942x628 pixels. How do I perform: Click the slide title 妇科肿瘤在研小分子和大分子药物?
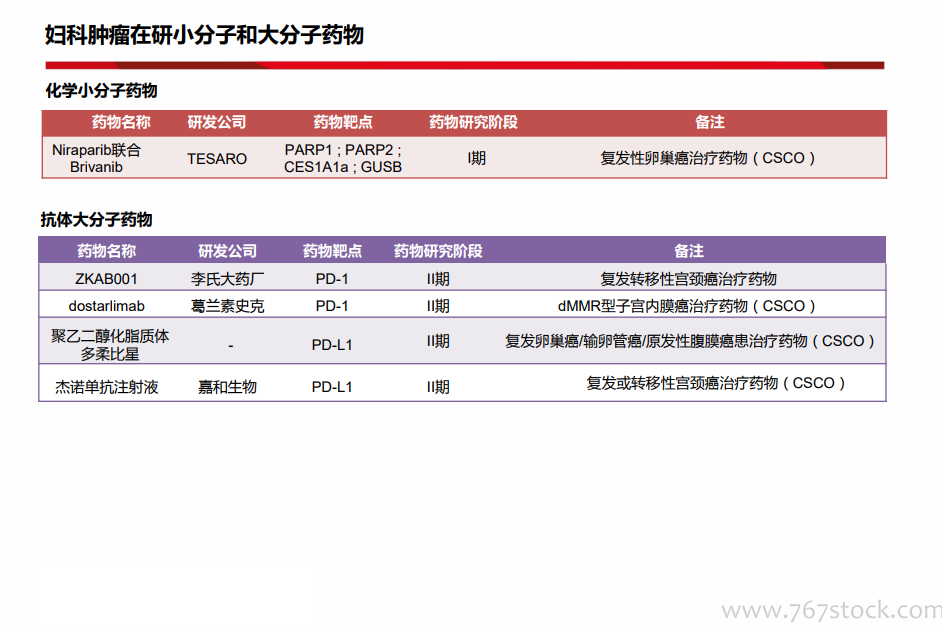[204, 35]
